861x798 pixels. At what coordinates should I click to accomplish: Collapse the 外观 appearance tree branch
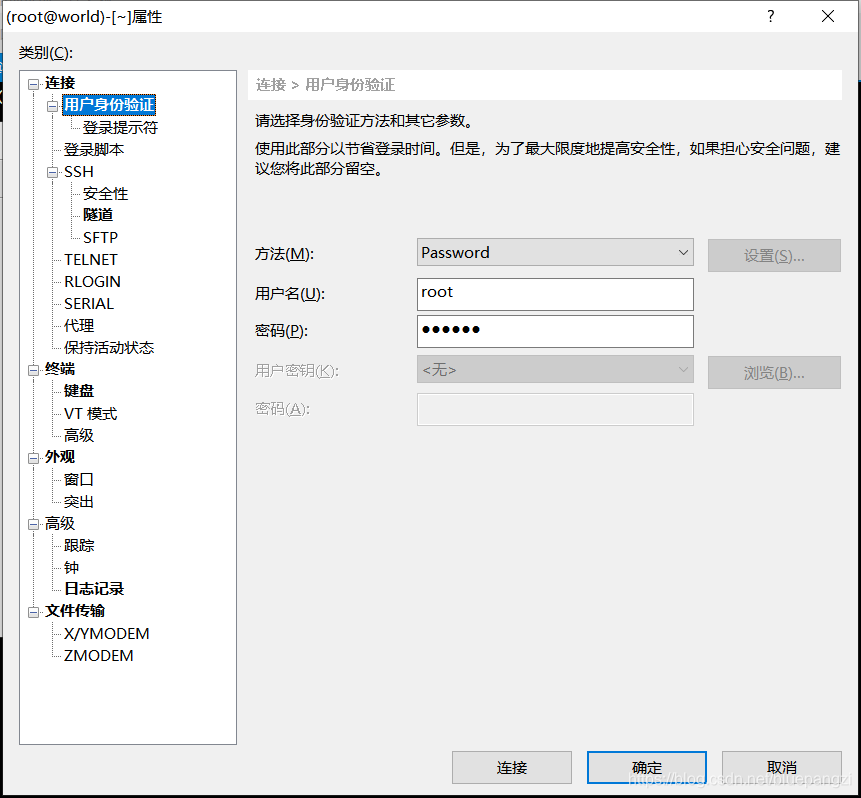pos(34,456)
